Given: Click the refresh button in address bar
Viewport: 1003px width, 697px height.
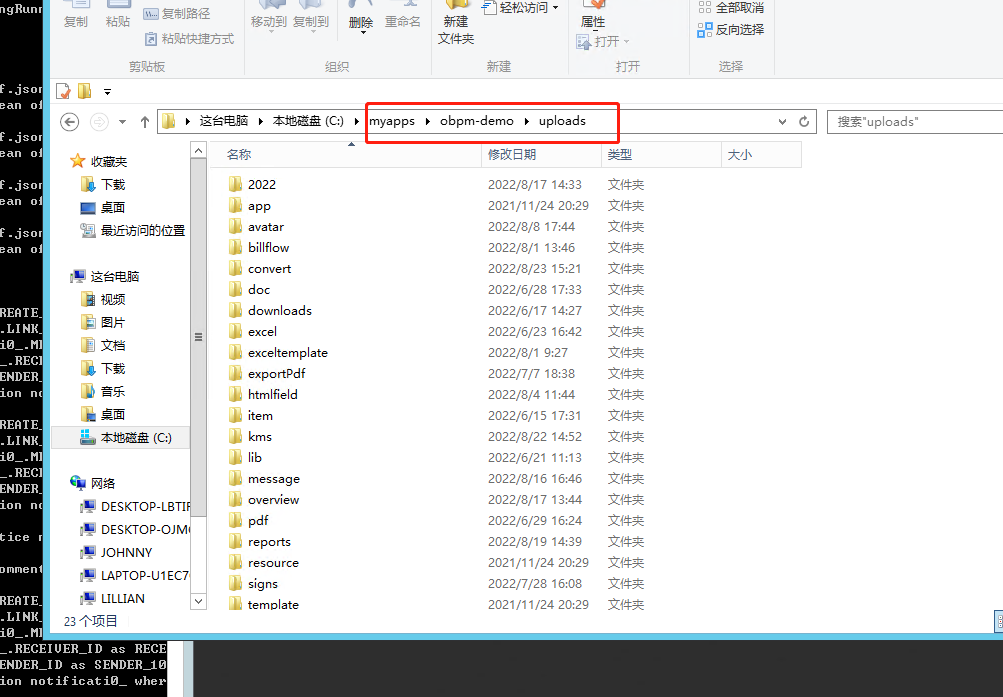Looking at the screenshot, I should pyautogui.click(x=804, y=121).
